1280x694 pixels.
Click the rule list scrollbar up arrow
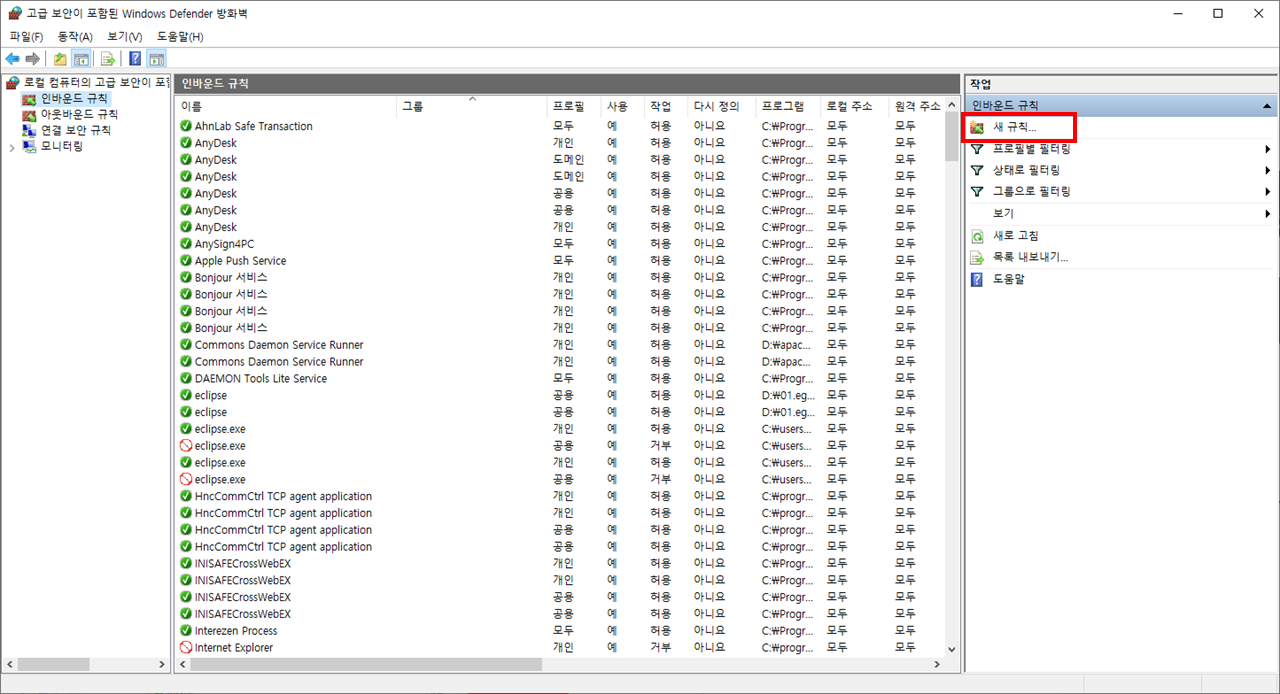(x=952, y=105)
